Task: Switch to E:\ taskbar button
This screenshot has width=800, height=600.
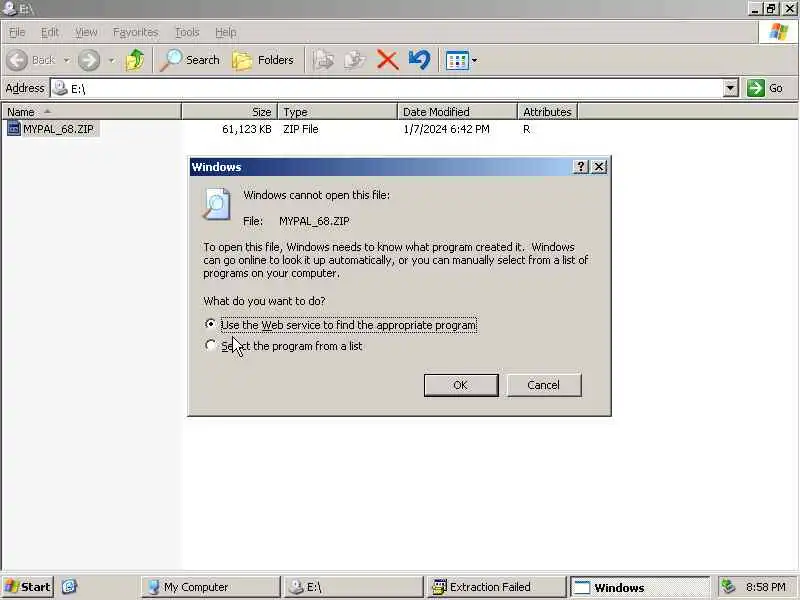Action: 353,587
